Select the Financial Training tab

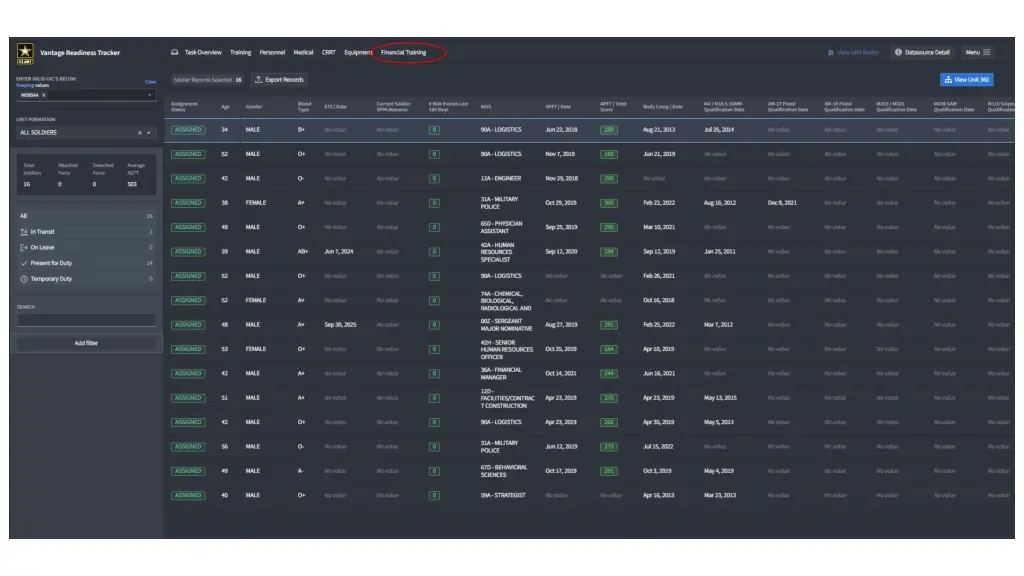404,52
